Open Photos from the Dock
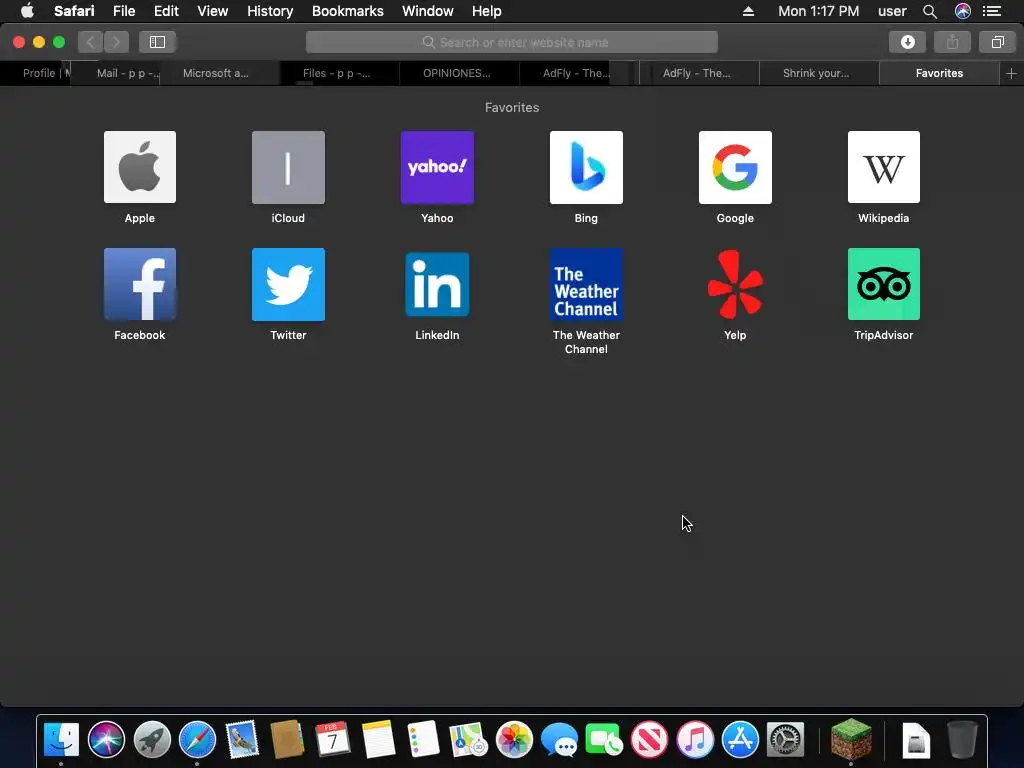 [514, 739]
